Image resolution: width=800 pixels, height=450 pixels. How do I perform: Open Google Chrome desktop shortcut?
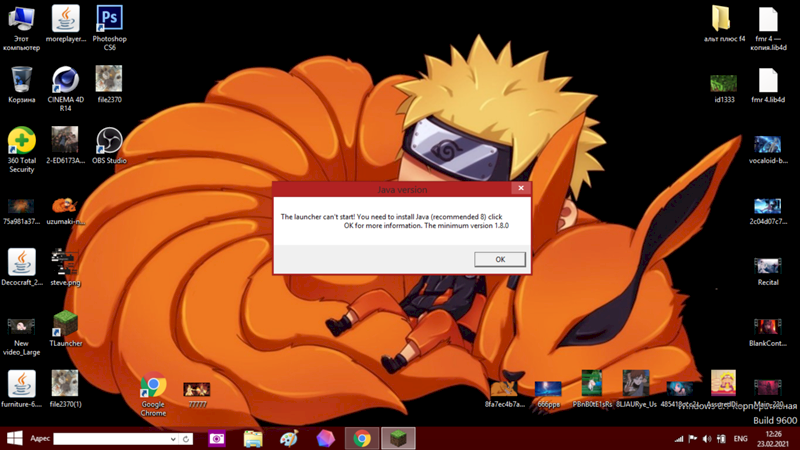pos(153,385)
